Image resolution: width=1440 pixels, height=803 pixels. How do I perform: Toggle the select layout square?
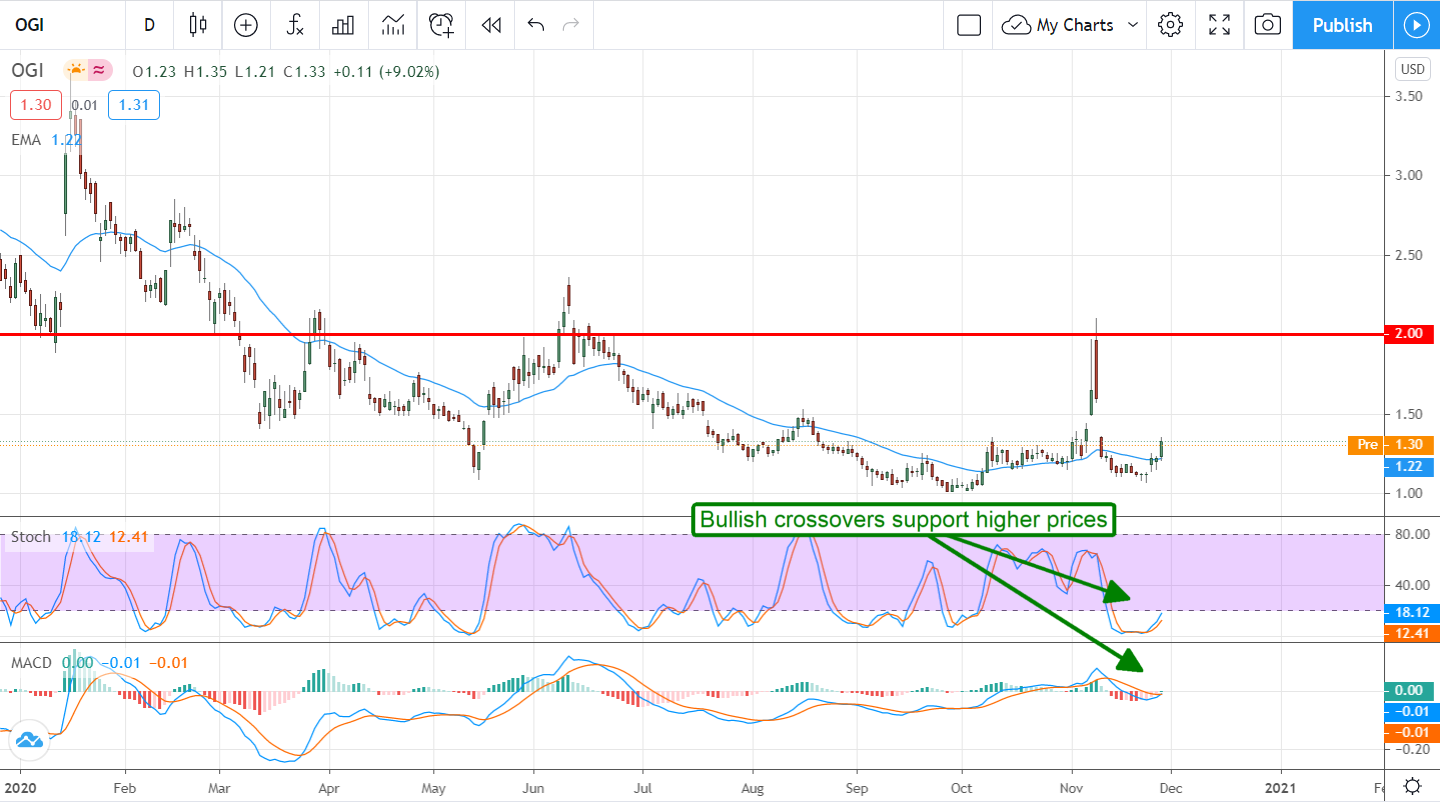click(968, 25)
